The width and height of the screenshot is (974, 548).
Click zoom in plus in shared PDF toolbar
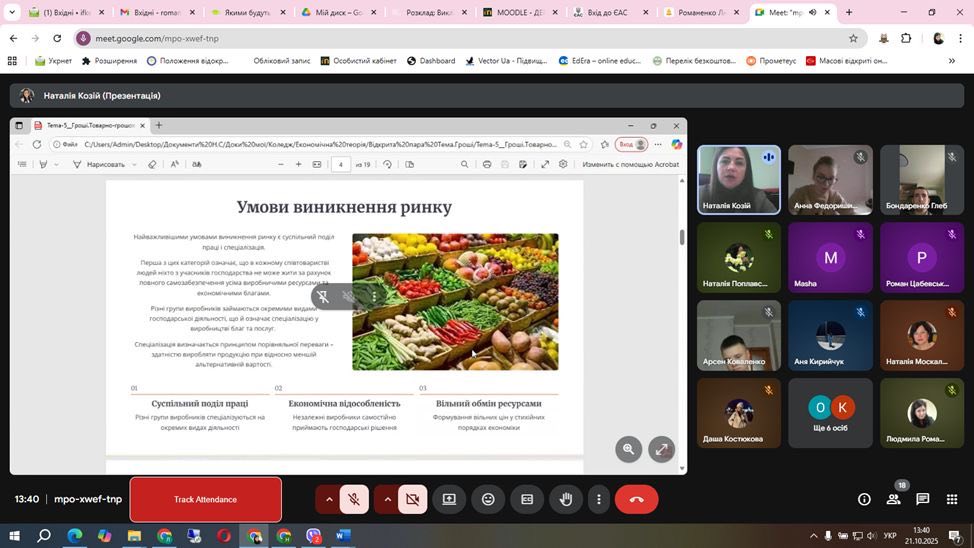pyautogui.click(x=299, y=165)
